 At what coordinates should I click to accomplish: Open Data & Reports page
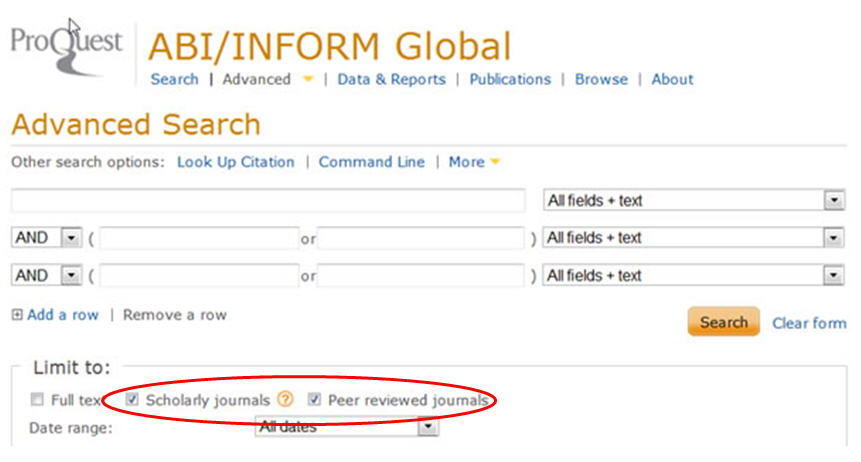click(392, 79)
